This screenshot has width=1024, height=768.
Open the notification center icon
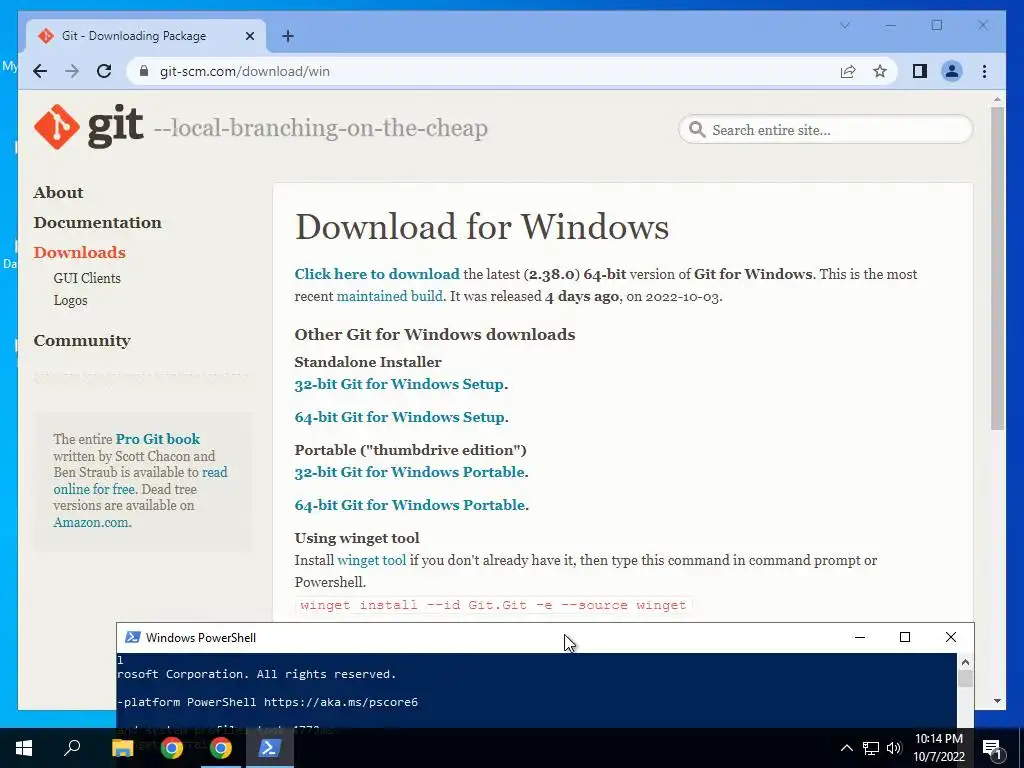992,749
